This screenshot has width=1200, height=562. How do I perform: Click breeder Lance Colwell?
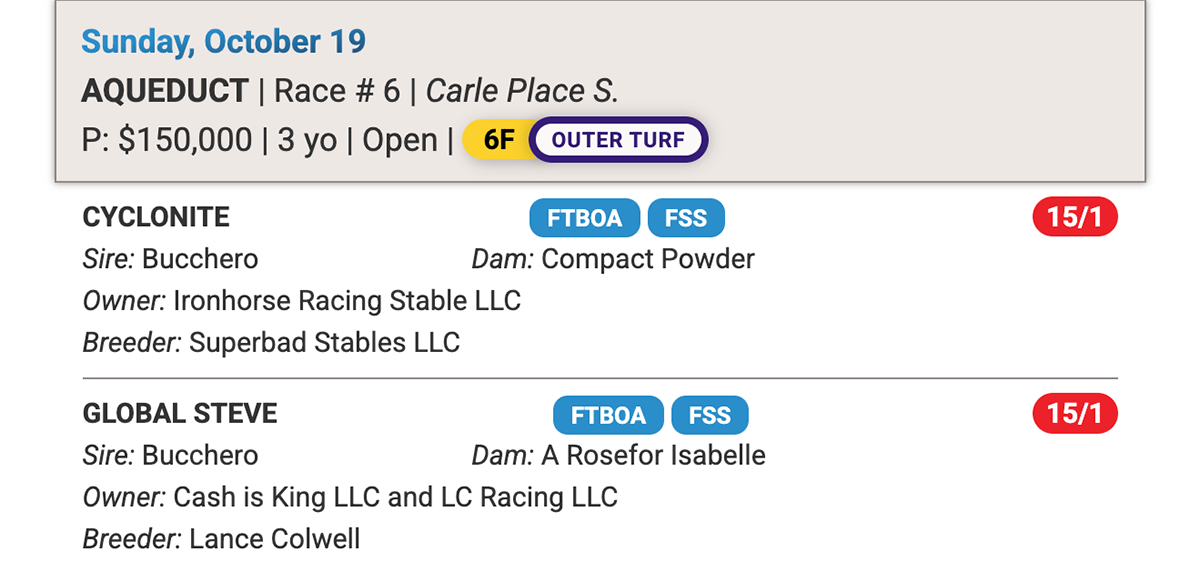tap(274, 540)
